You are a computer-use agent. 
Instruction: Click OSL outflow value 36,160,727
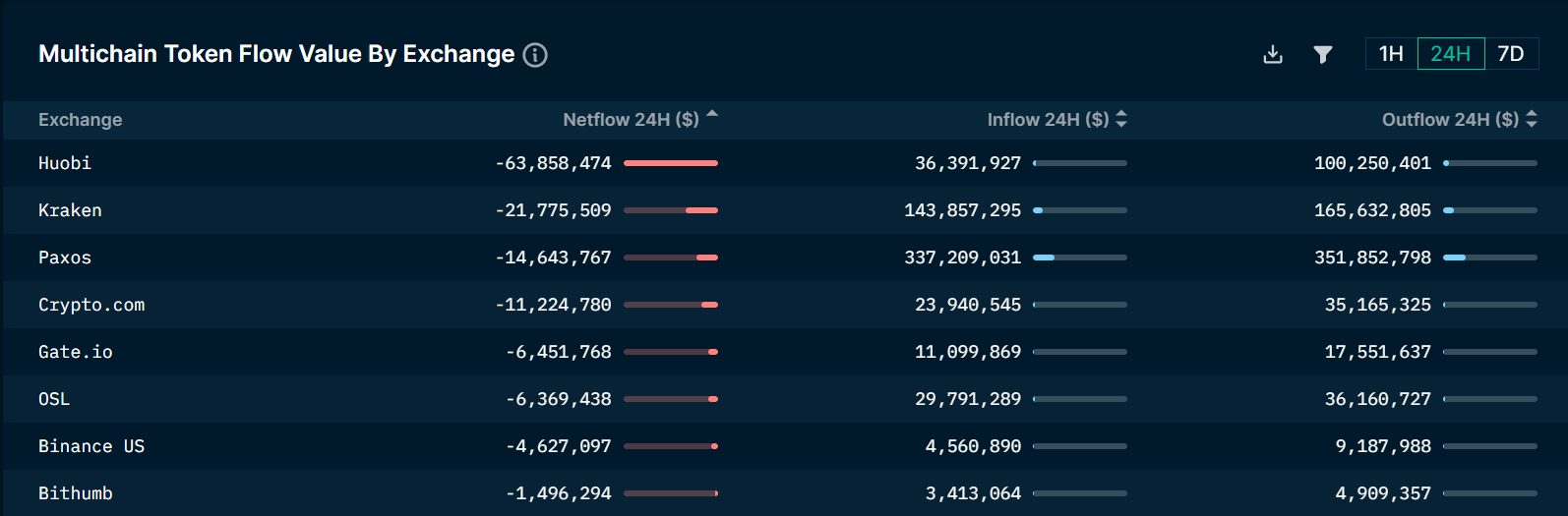click(1378, 399)
